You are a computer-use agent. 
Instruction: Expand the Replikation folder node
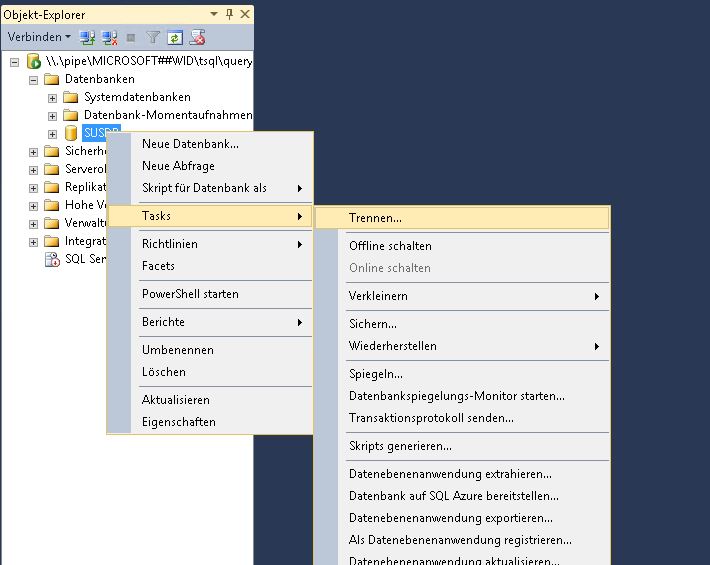pyautogui.click(x=33, y=188)
